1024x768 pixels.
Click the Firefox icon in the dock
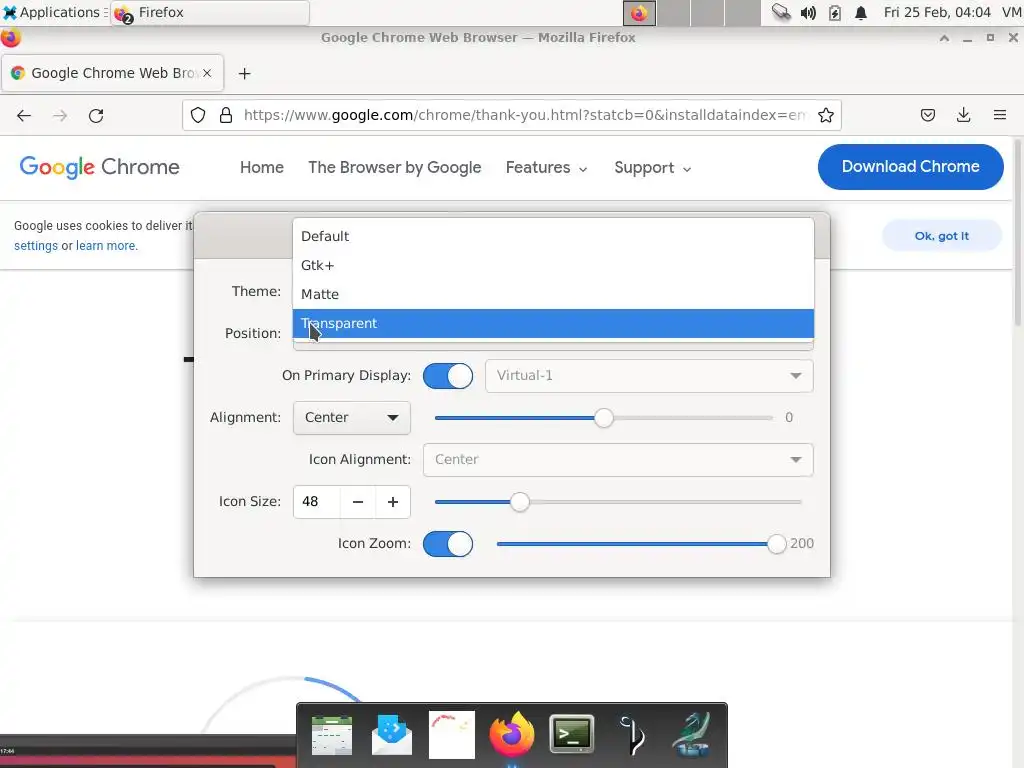coord(511,733)
